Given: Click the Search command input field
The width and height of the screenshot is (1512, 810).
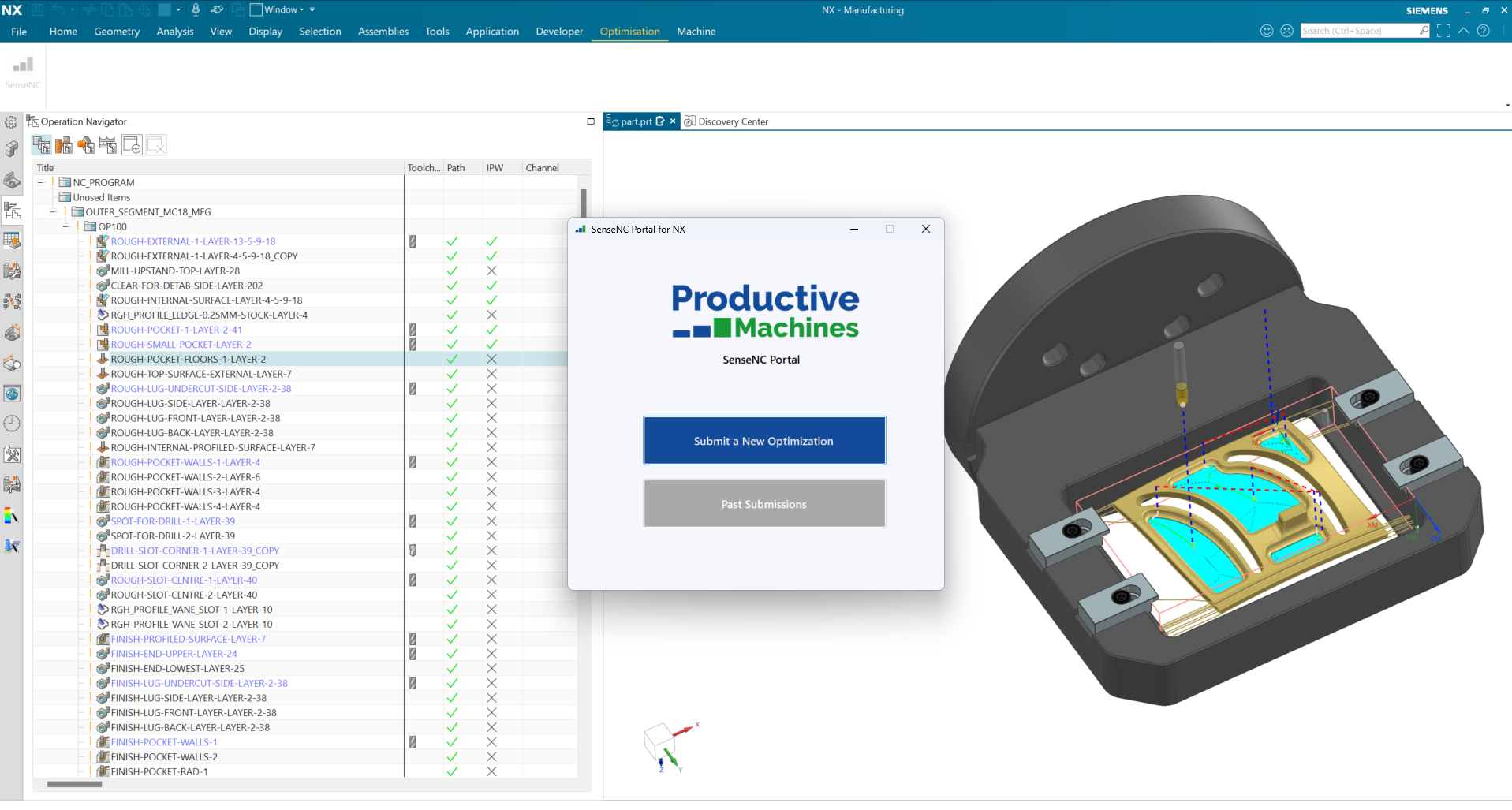Looking at the screenshot, I should click(x=1358, y=31).
